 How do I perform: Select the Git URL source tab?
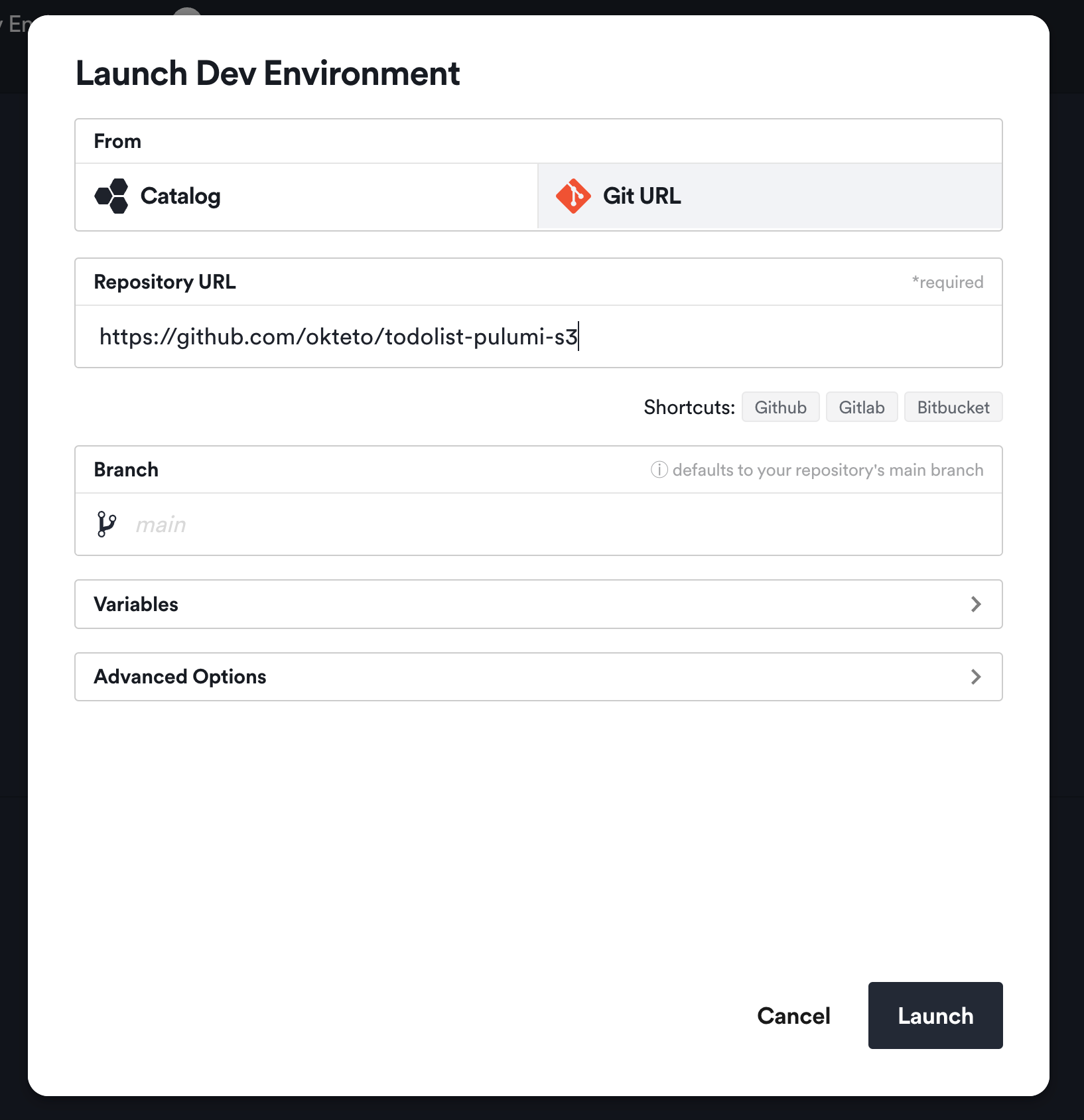(x=770, y=196)
